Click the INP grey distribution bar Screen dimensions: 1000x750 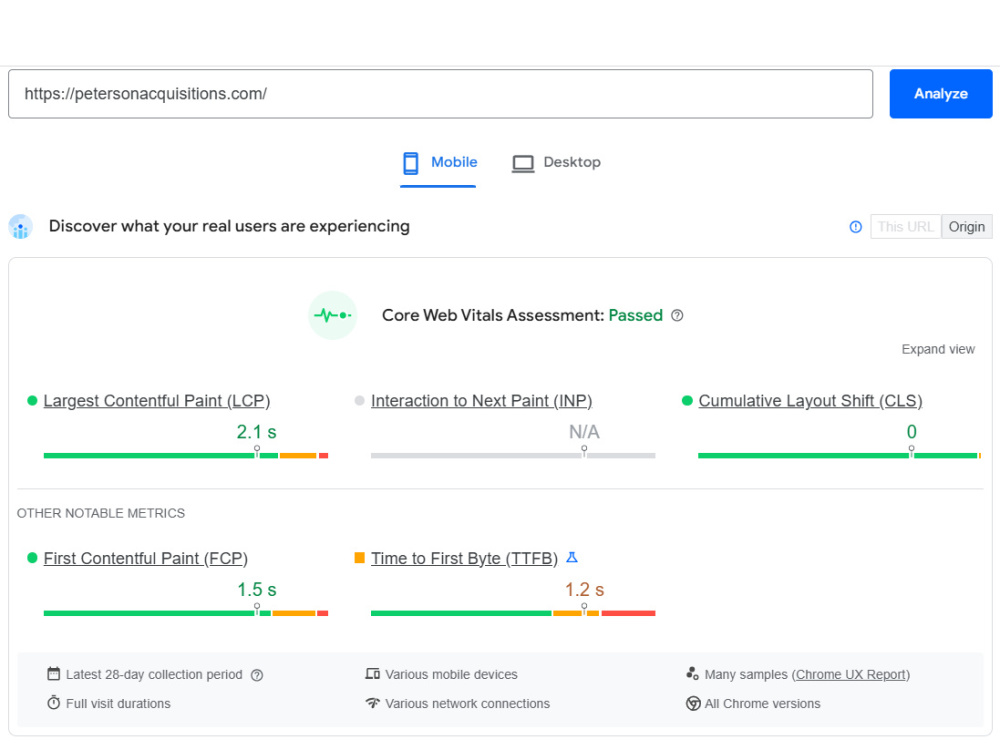513,455
